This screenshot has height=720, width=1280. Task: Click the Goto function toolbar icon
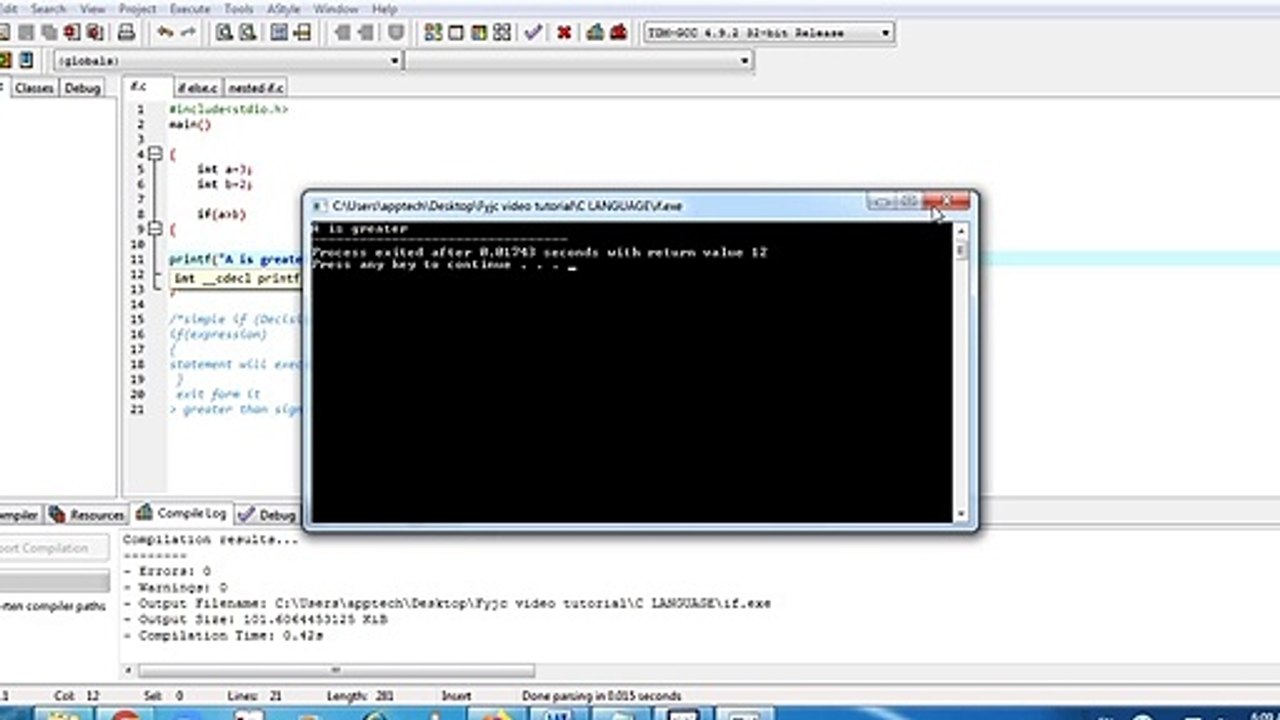[x=279, y=33]
